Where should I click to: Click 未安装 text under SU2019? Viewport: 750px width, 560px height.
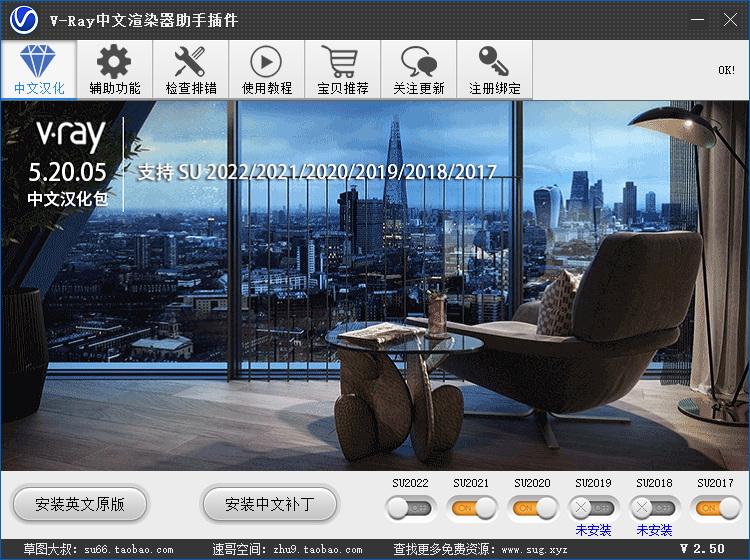point(594,530)
